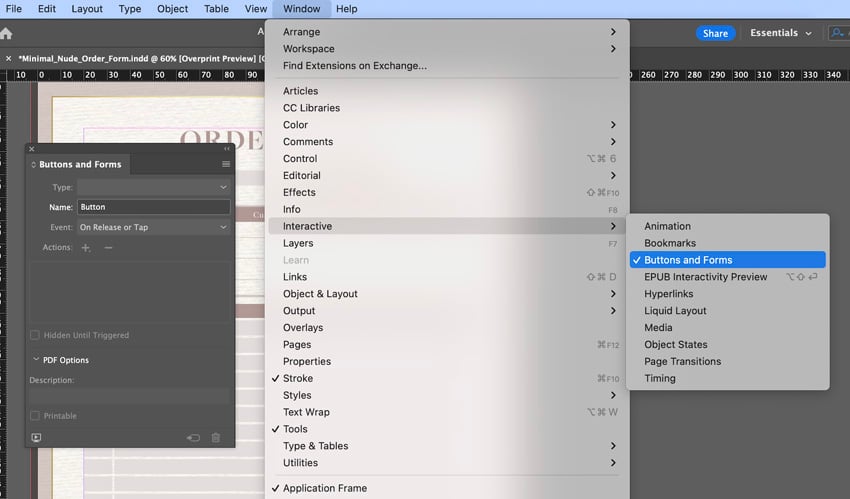The height and width of the screenshot is (499, 850).
Task: Expand the Editorial submenu
Action: [449, 176]
